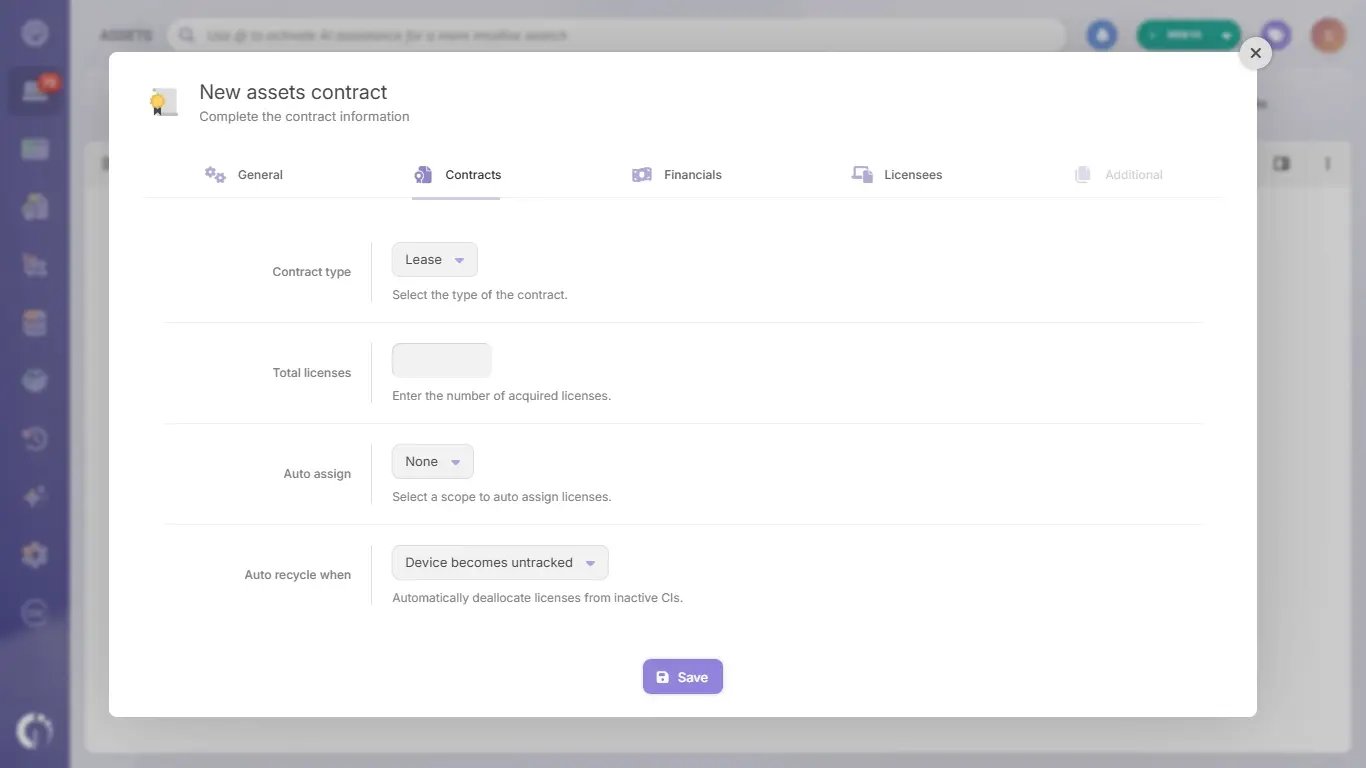Switch to the General tab
This screenshot has width=1366, height=768.
(x=244, y=174)
